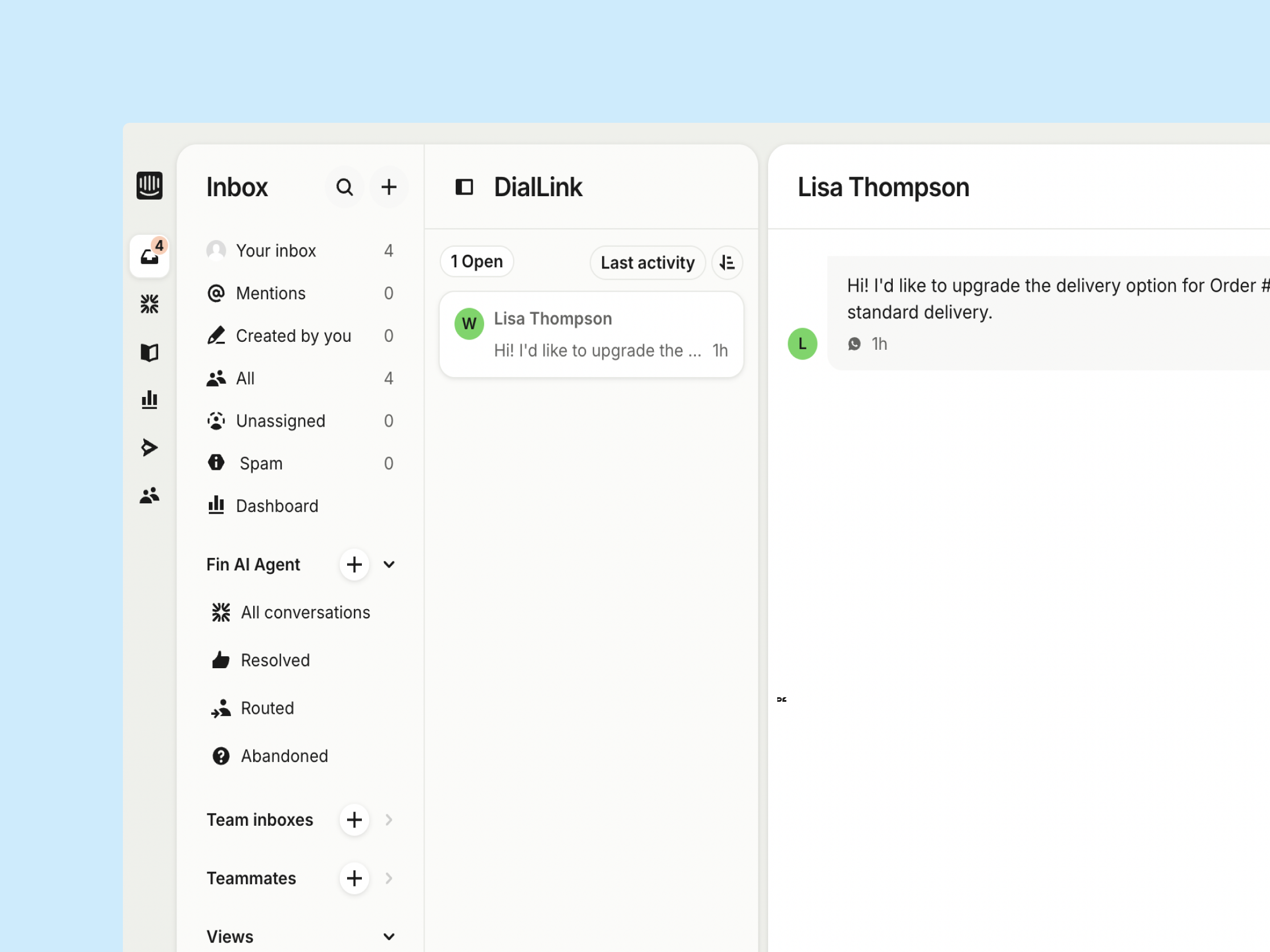The width and height of the screenshot is (1270, 952).
Task: Select Your inbox
Action: pyautogui.click(x=300, y=251)
